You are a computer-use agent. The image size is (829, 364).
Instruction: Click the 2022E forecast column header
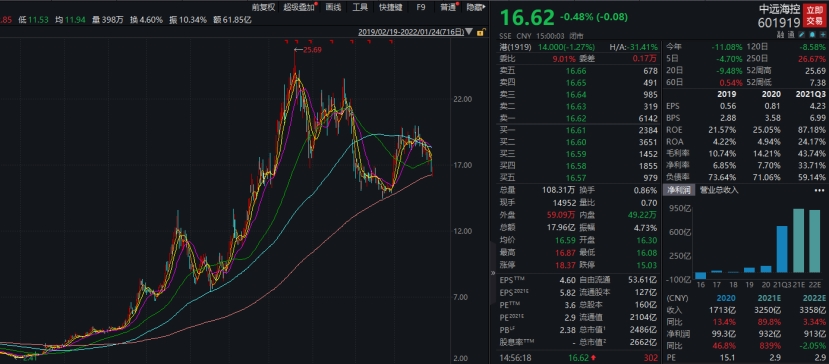click(813, 298)
